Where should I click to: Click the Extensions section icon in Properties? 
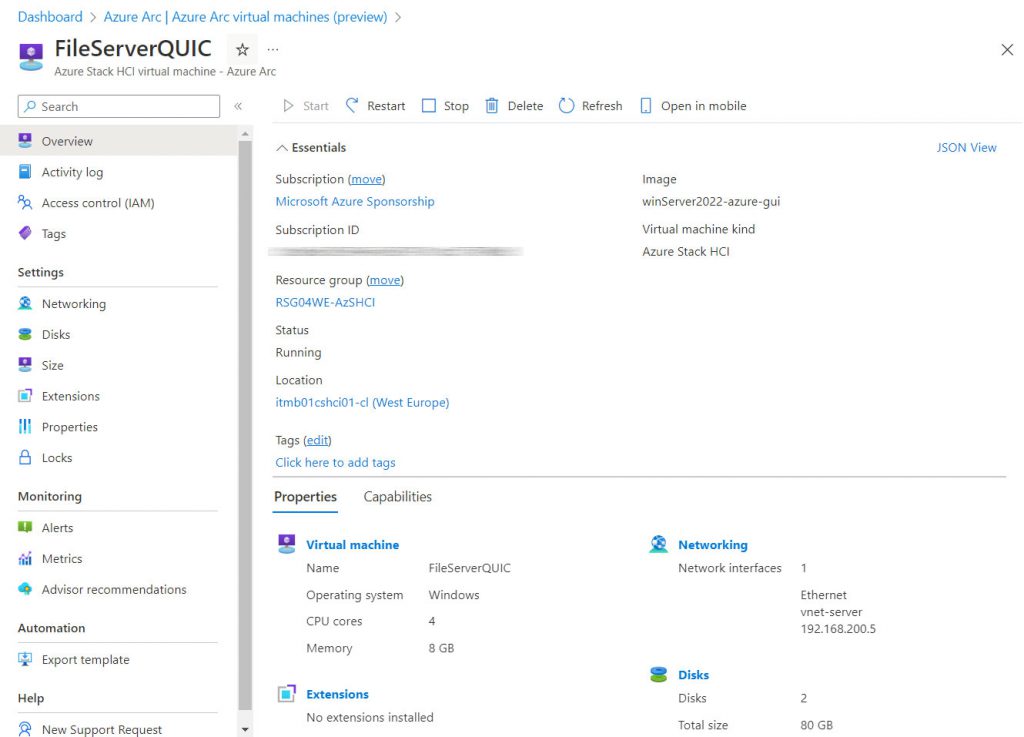pos(286,693)
